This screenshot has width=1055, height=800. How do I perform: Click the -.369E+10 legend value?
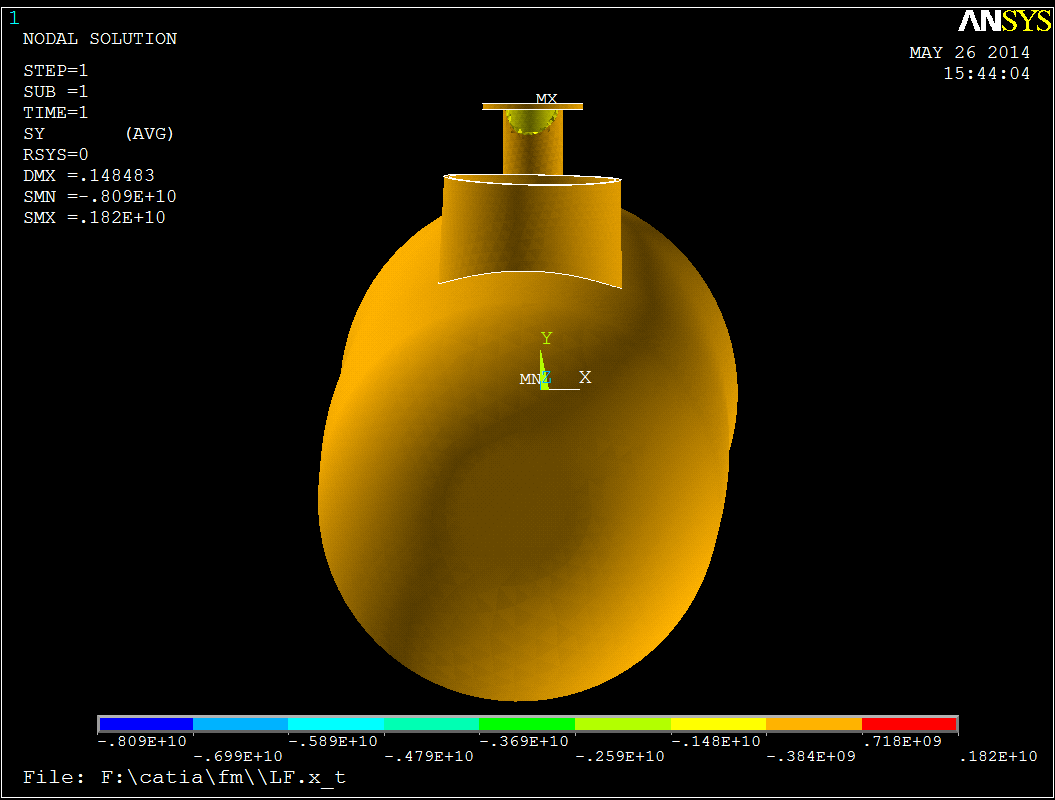524,741
